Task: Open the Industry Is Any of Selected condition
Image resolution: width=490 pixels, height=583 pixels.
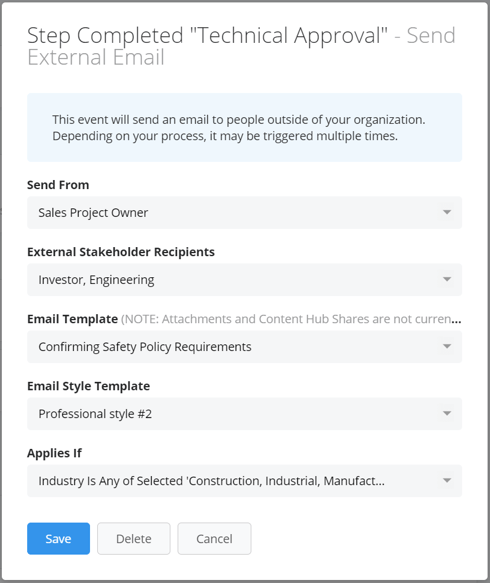Action: pos(244,481)
